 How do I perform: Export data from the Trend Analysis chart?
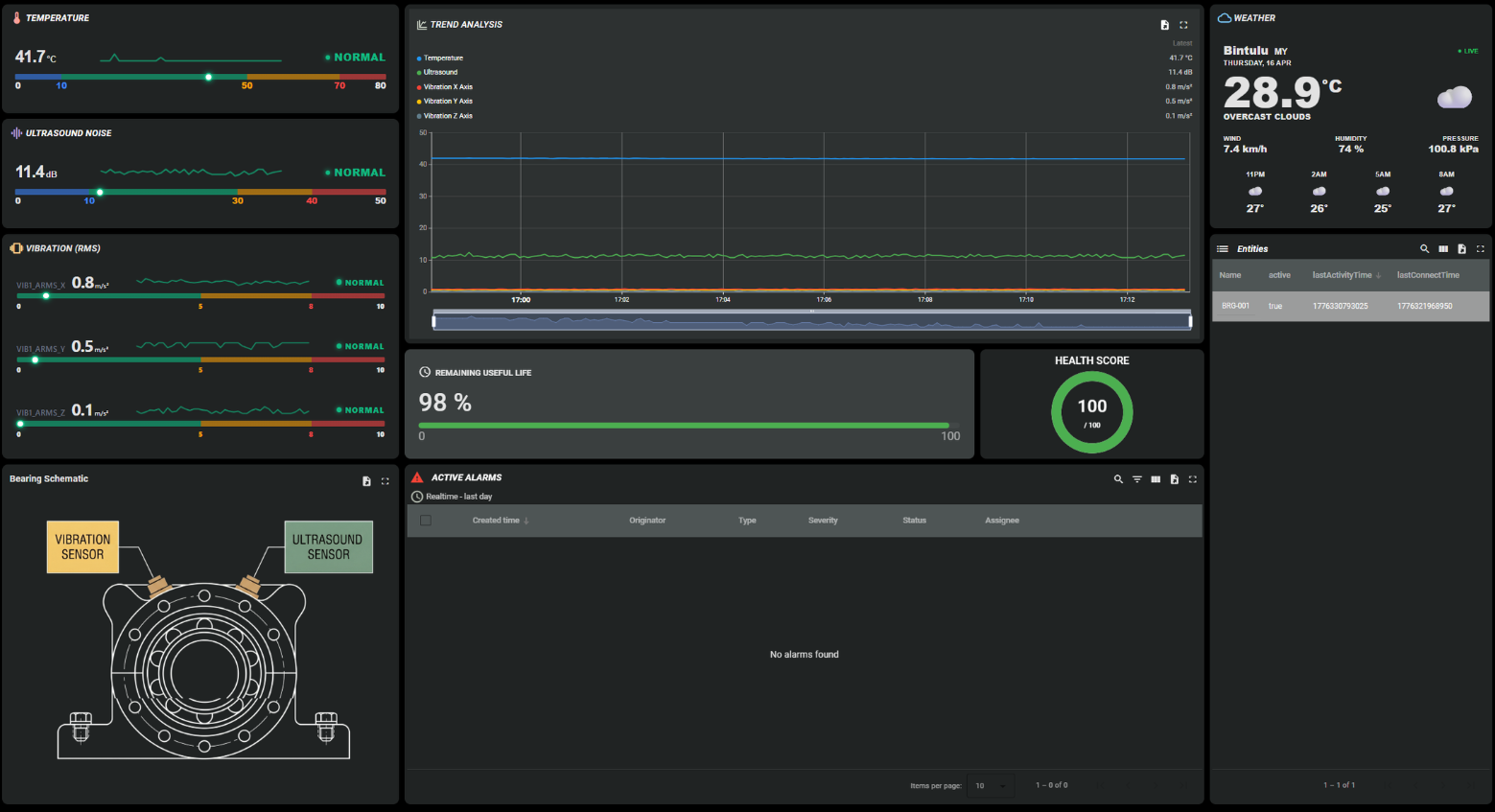[1165, 25]
